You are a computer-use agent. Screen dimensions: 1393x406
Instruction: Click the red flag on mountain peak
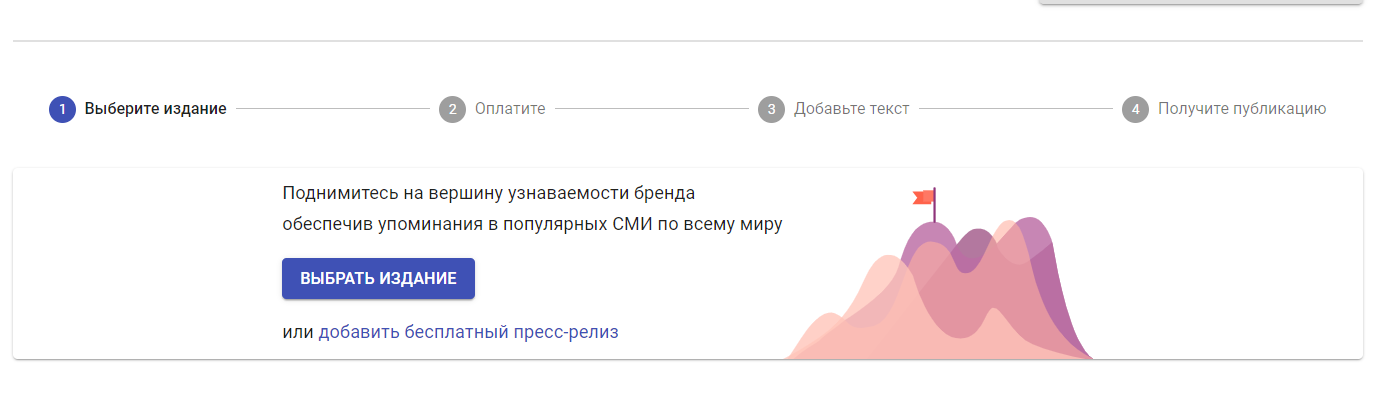923,197
